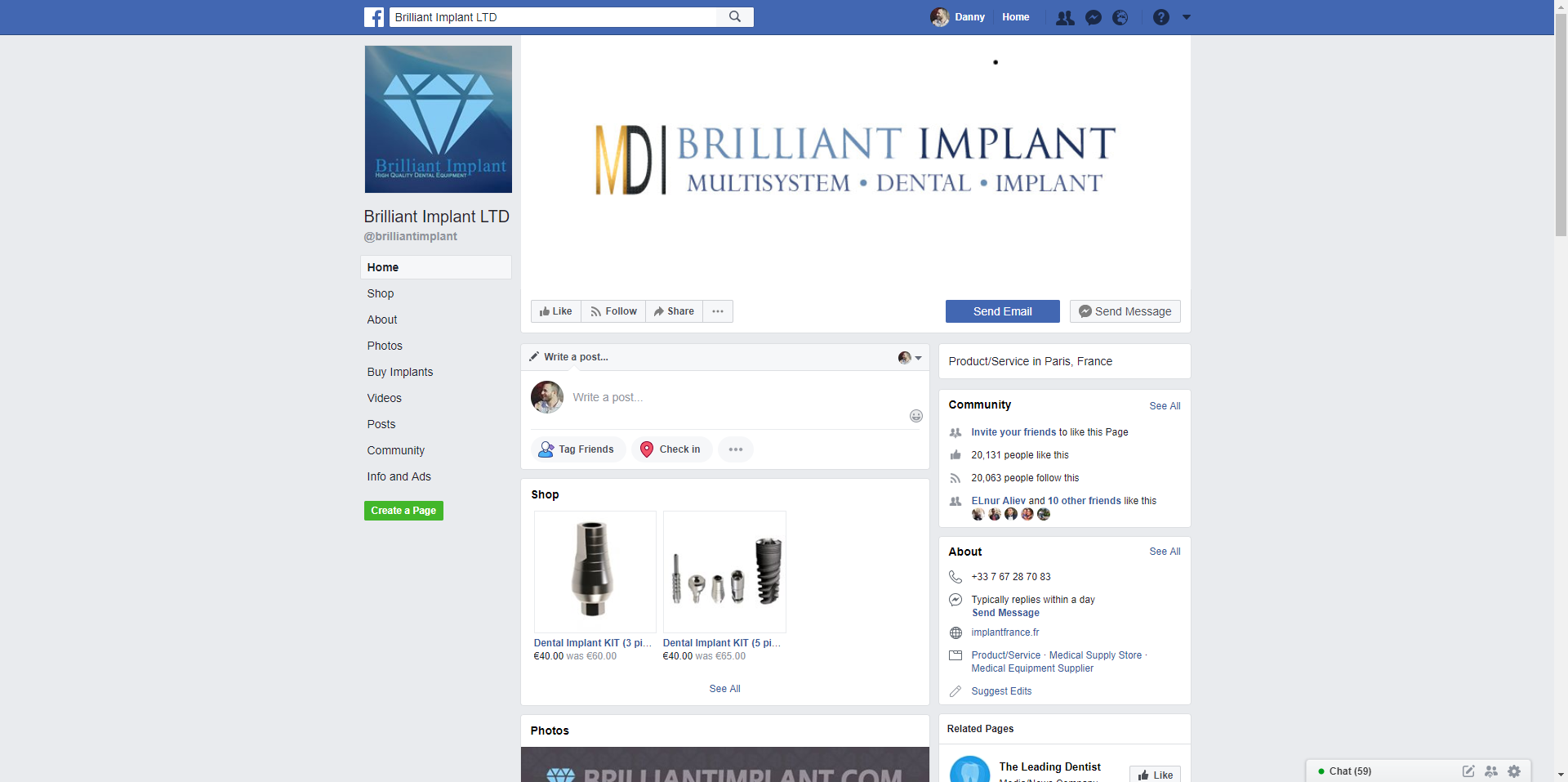Select Home in the page sidebar
The height and width of the screenshot is (782, 1568).
436,267
